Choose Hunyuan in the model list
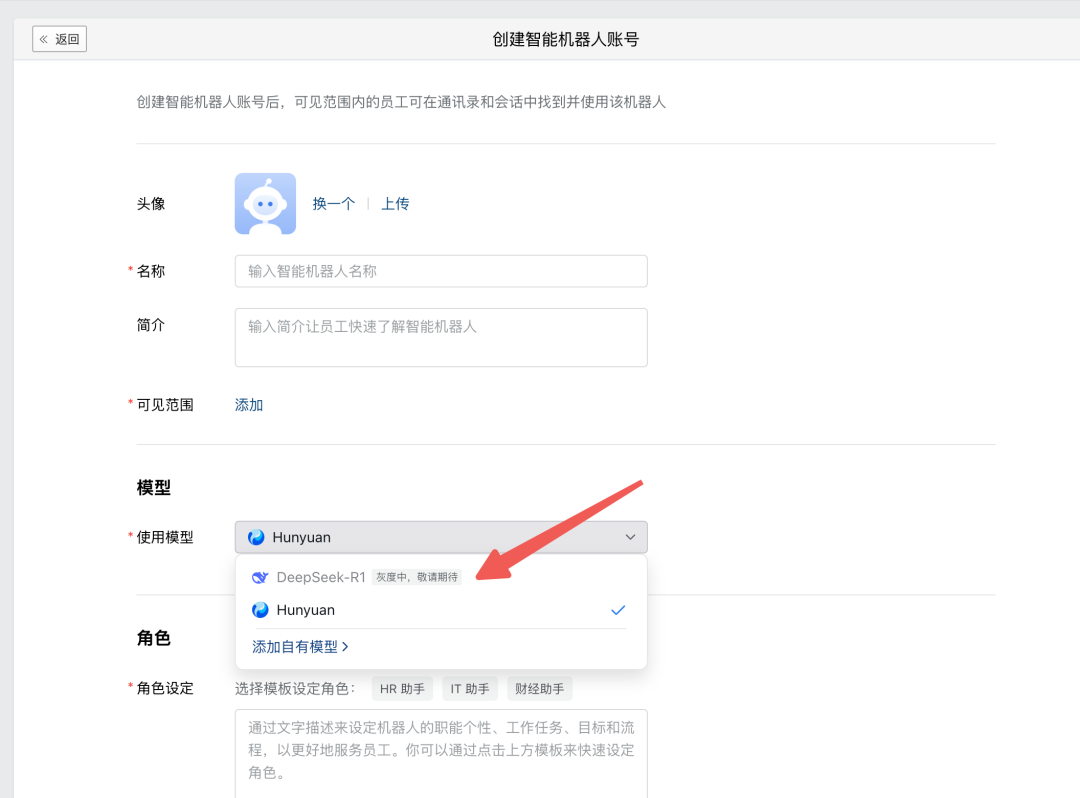This screenshot has height=798, width=1080. tap(305, 610)
